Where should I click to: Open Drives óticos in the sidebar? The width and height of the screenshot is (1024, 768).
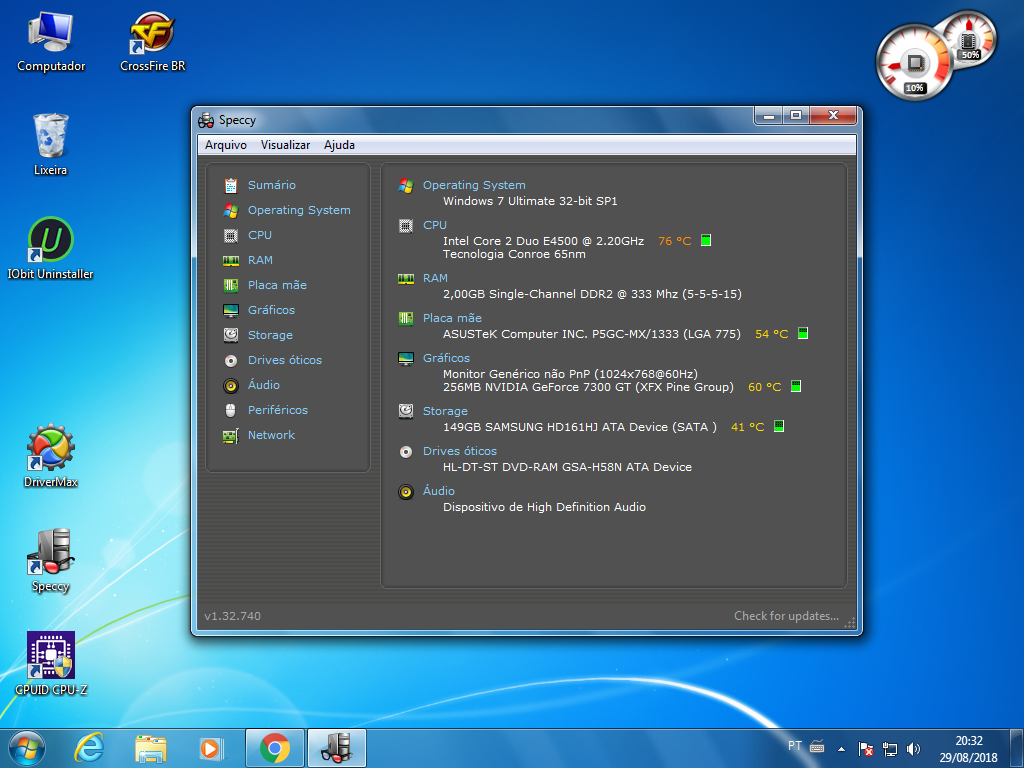(x=285, y=360)
